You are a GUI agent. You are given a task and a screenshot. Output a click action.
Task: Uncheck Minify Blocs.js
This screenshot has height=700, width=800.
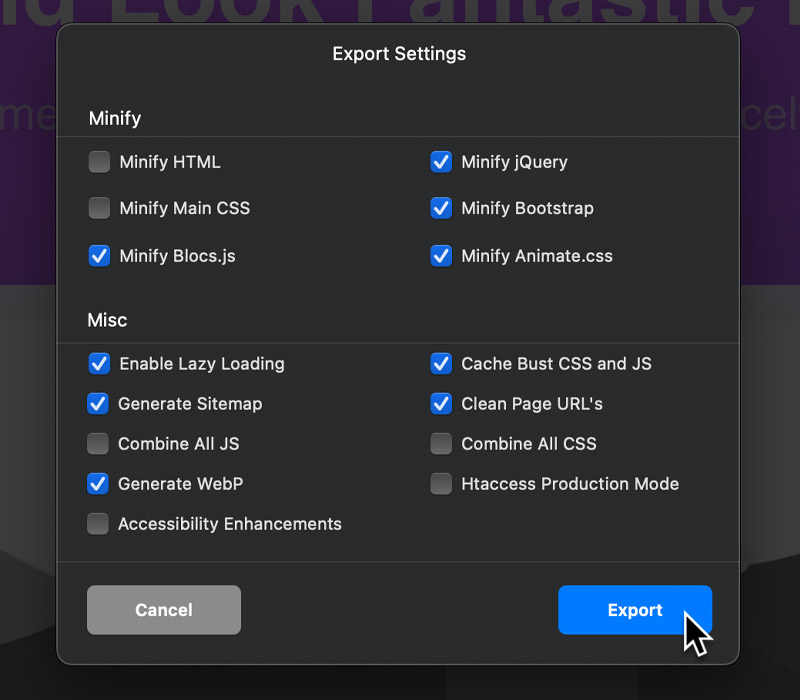click(x=99, y=256)
